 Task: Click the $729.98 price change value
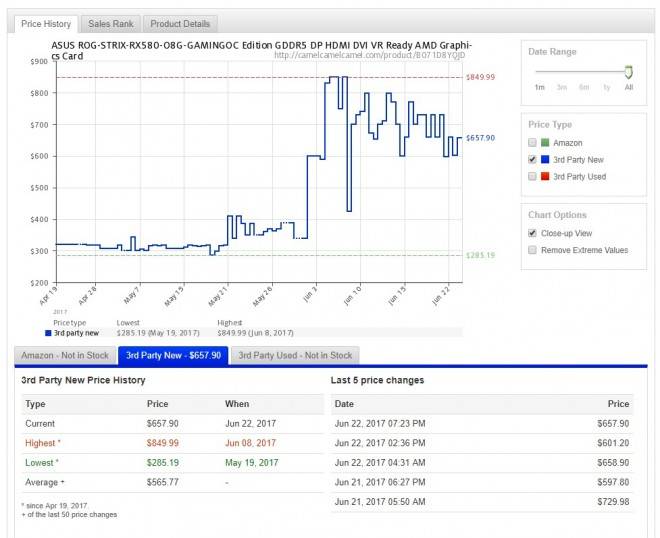[x=613, y=502]
